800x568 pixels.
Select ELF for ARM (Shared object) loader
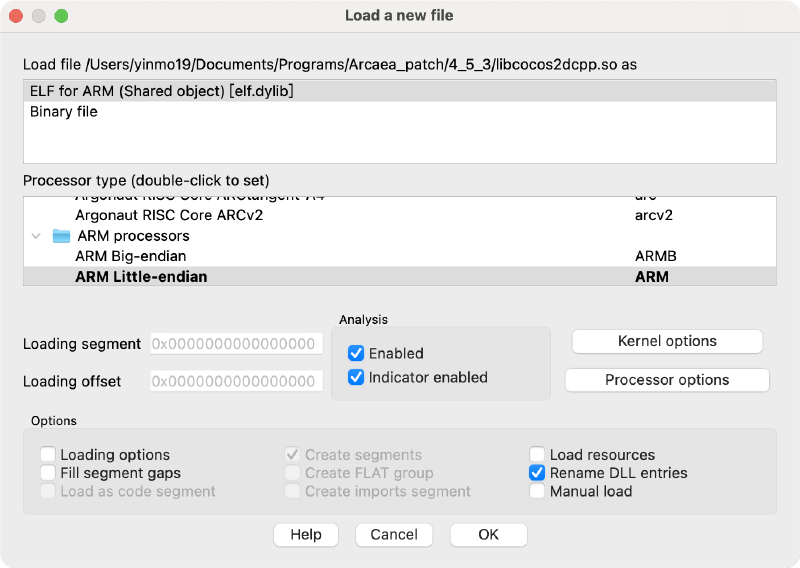point(161,91)
